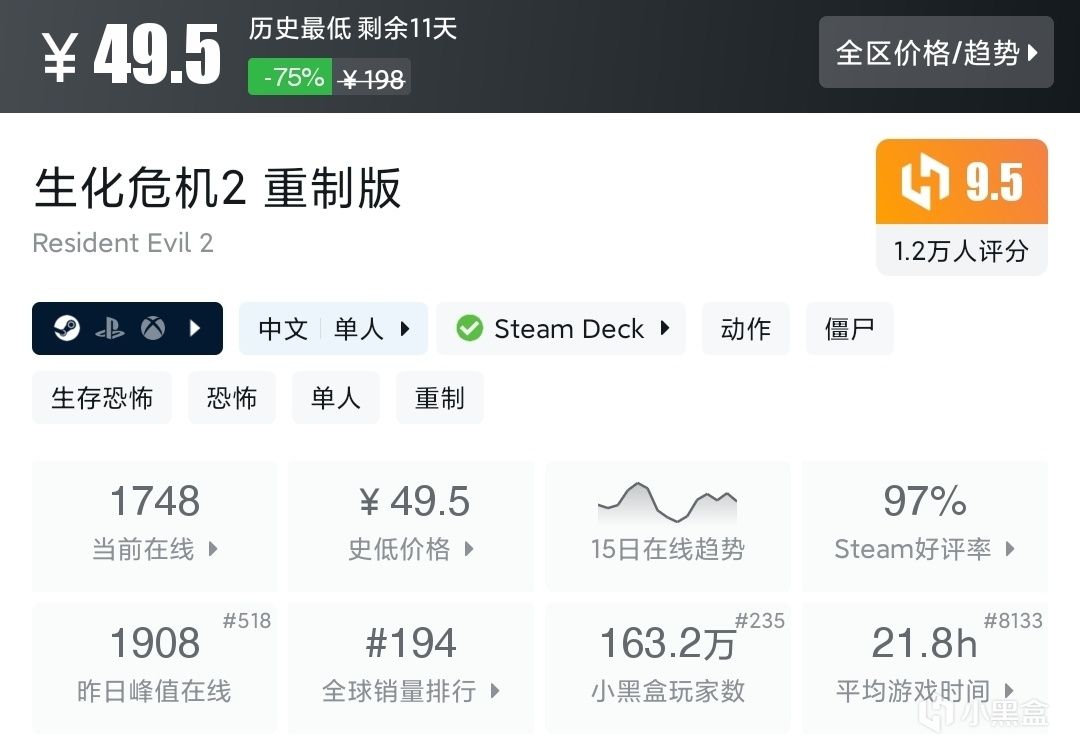1080x752 pixels.
Task: Open the Steam好评率 review rating
Action: (x=924, y=525)
